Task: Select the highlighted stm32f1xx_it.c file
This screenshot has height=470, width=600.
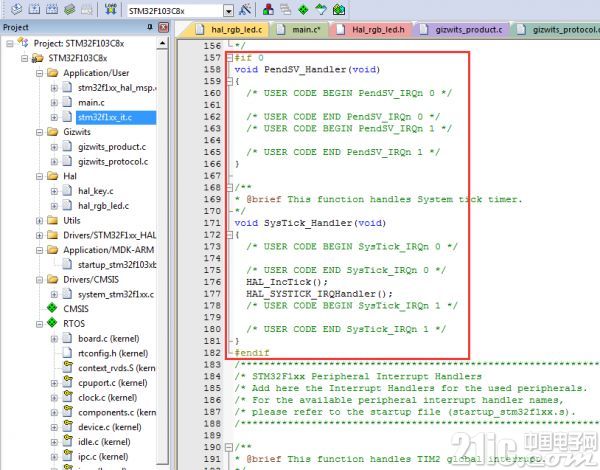Action: 116,118
